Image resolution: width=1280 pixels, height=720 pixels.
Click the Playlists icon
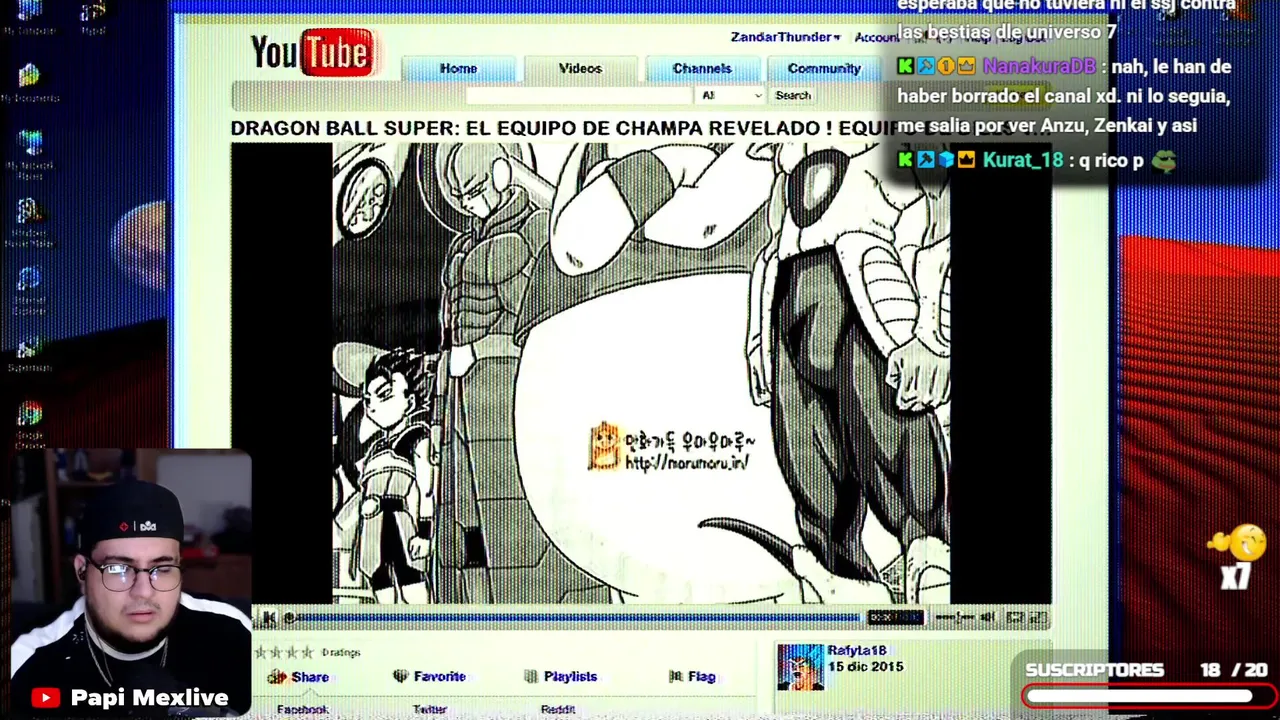click(531, 677)
